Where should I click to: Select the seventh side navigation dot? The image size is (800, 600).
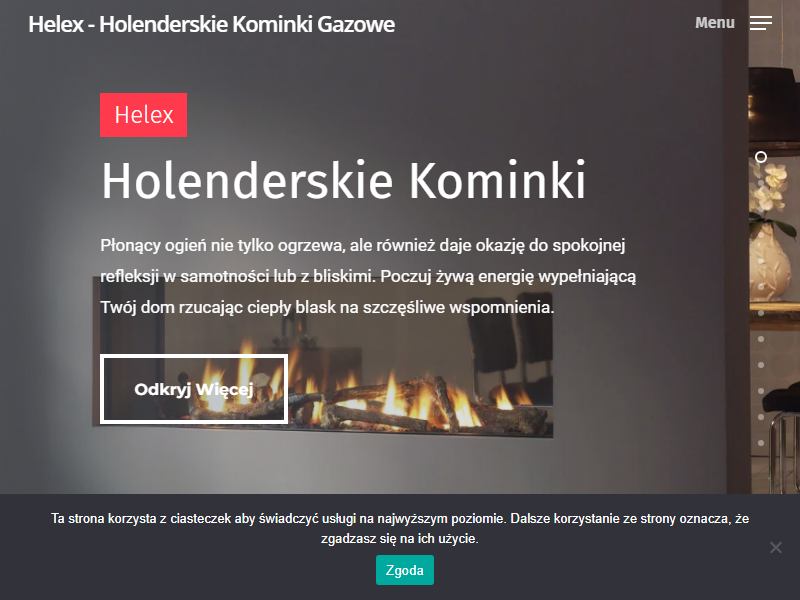(761, 313)
